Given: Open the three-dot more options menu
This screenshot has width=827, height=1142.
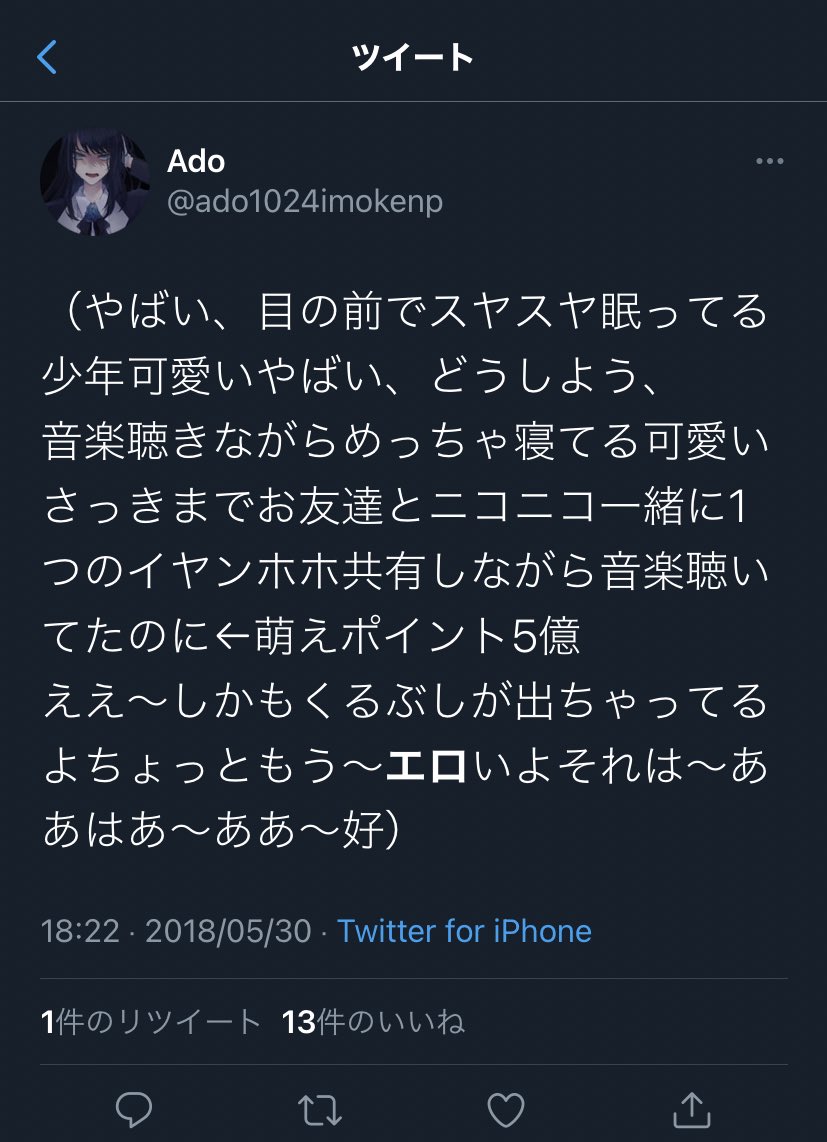Looking at the screenshot, I should 769,161.
